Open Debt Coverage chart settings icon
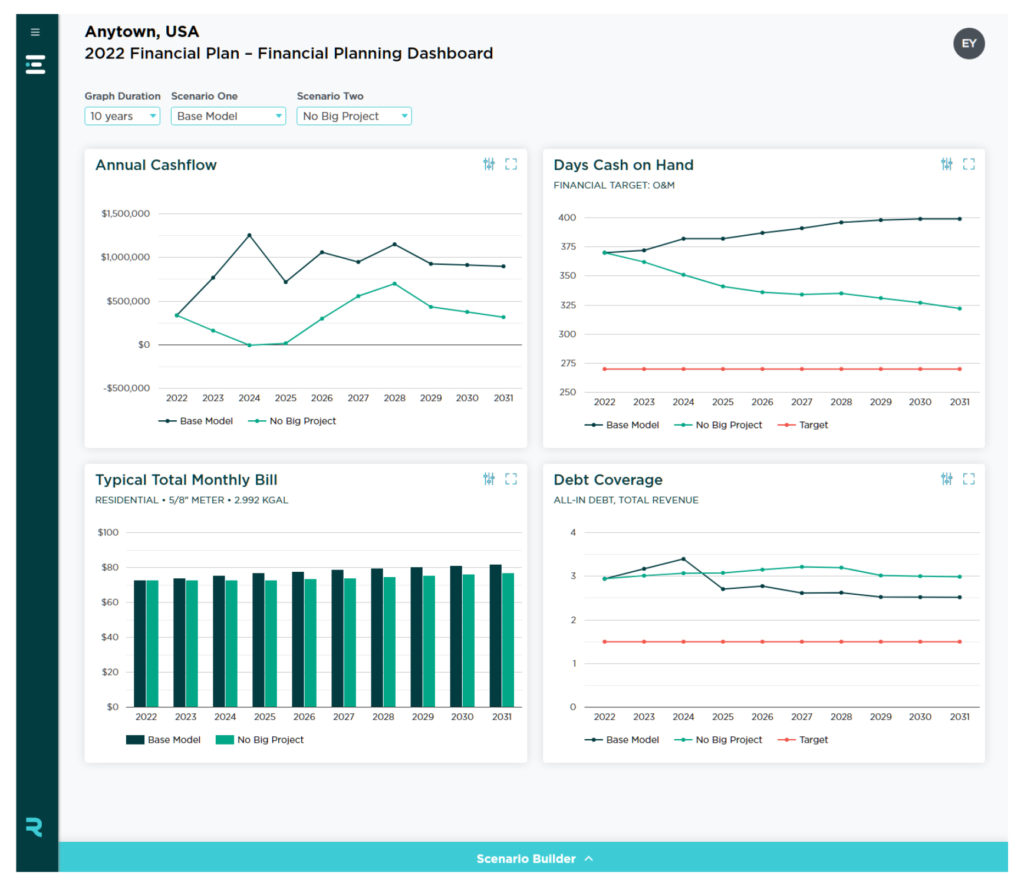The image size is (1024, 886). pyautogui.click(x=946, y=479)
